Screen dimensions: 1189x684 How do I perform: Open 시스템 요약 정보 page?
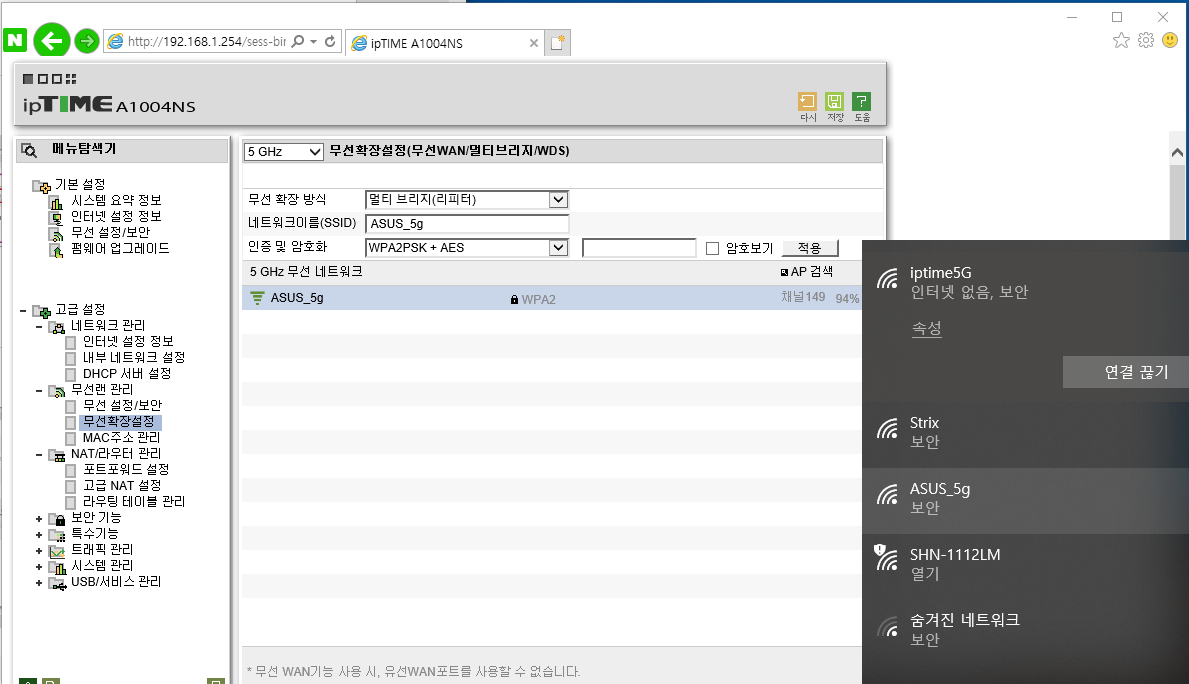pos(116,200)
